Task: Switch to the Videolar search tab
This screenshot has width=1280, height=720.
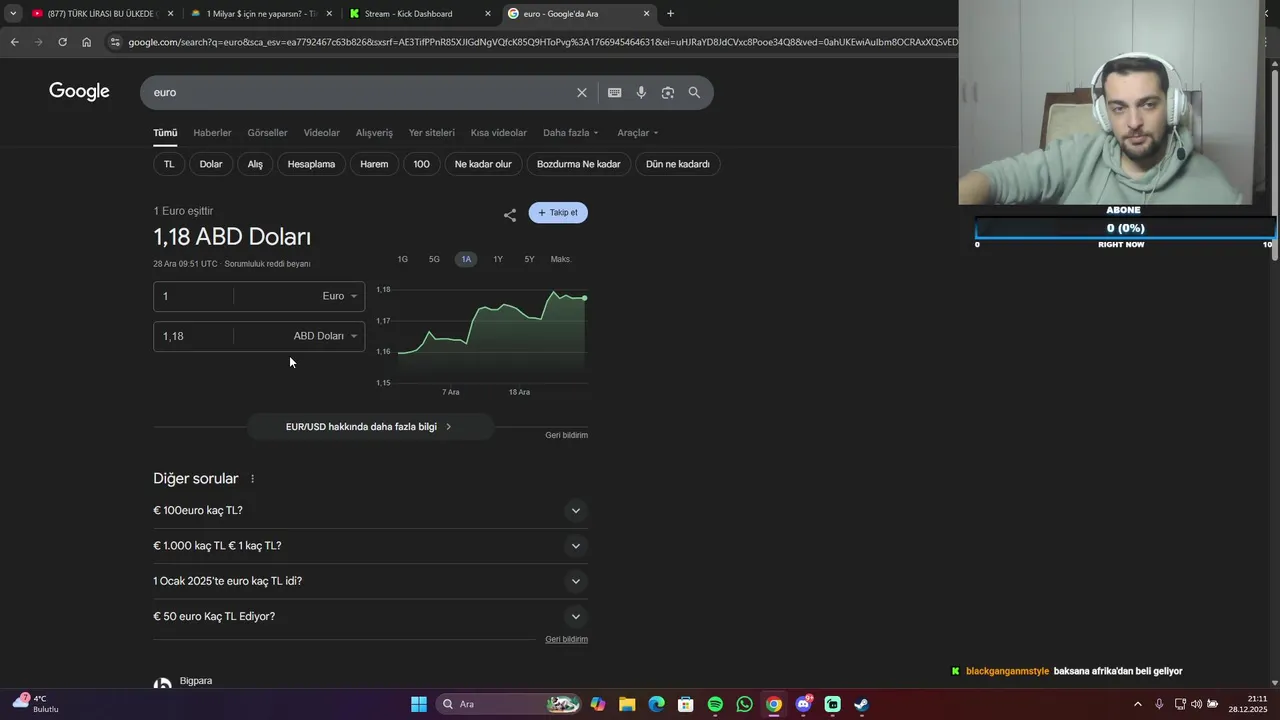Action: [x=322, y=133]
